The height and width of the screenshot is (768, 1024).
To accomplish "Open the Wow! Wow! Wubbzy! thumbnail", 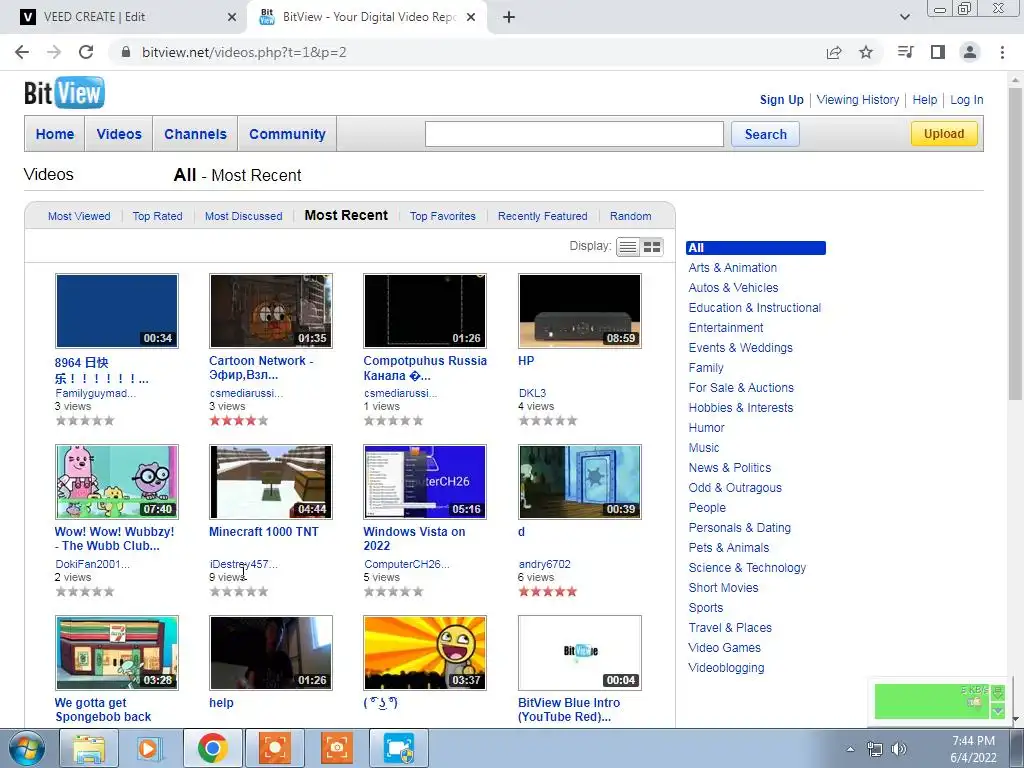I will coord(117,482).
